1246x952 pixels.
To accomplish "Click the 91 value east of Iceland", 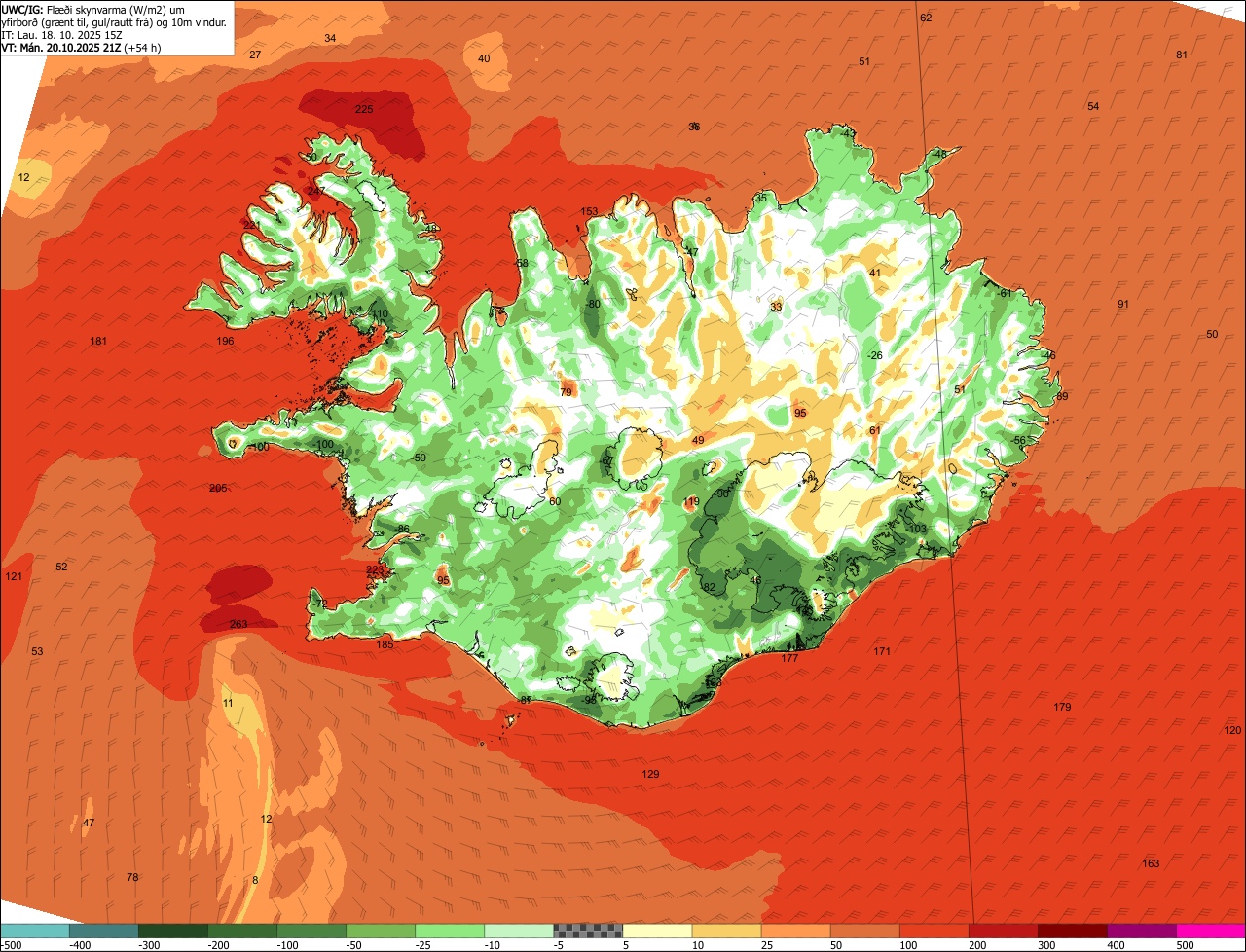I will click(x=1123, y=304).
